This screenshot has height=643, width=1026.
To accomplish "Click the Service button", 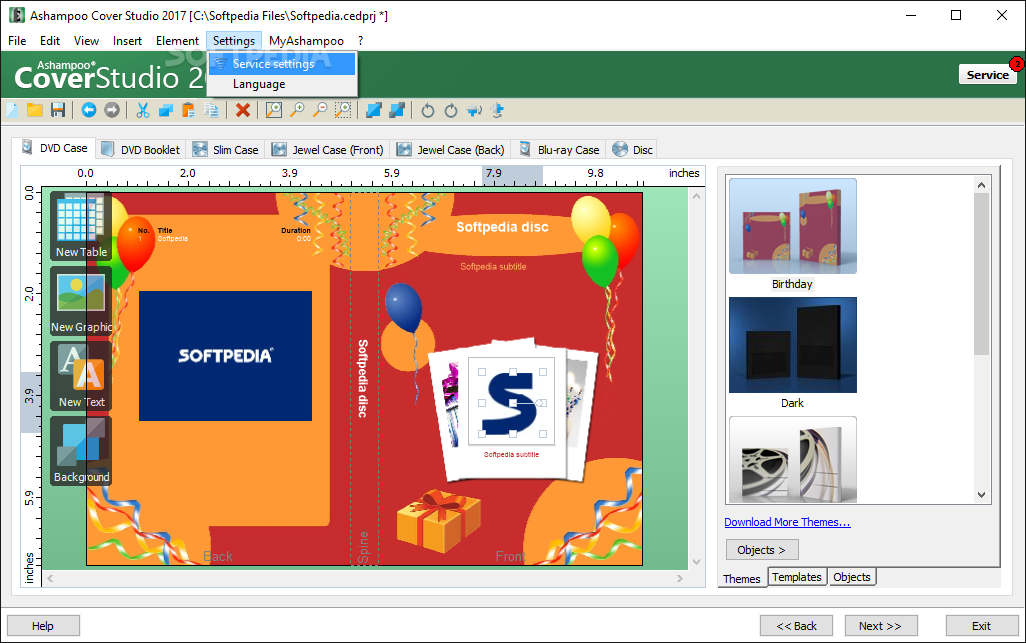I will (987, 75).
